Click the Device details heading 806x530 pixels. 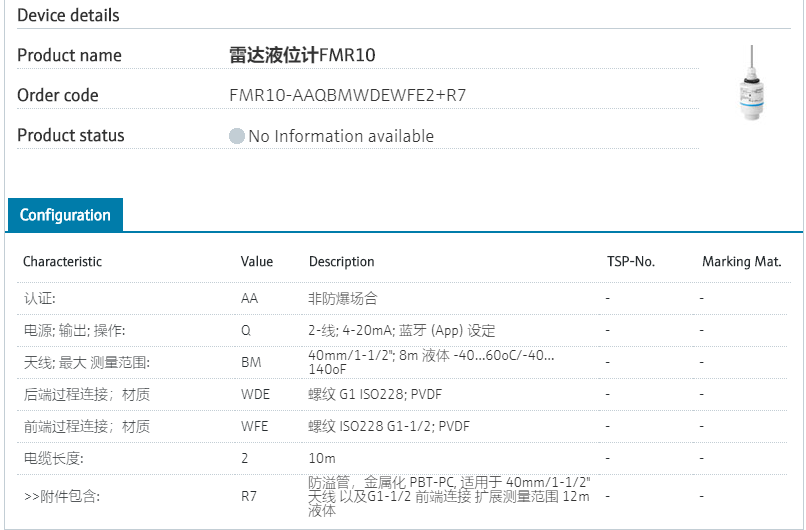click(x=68, y=15)
